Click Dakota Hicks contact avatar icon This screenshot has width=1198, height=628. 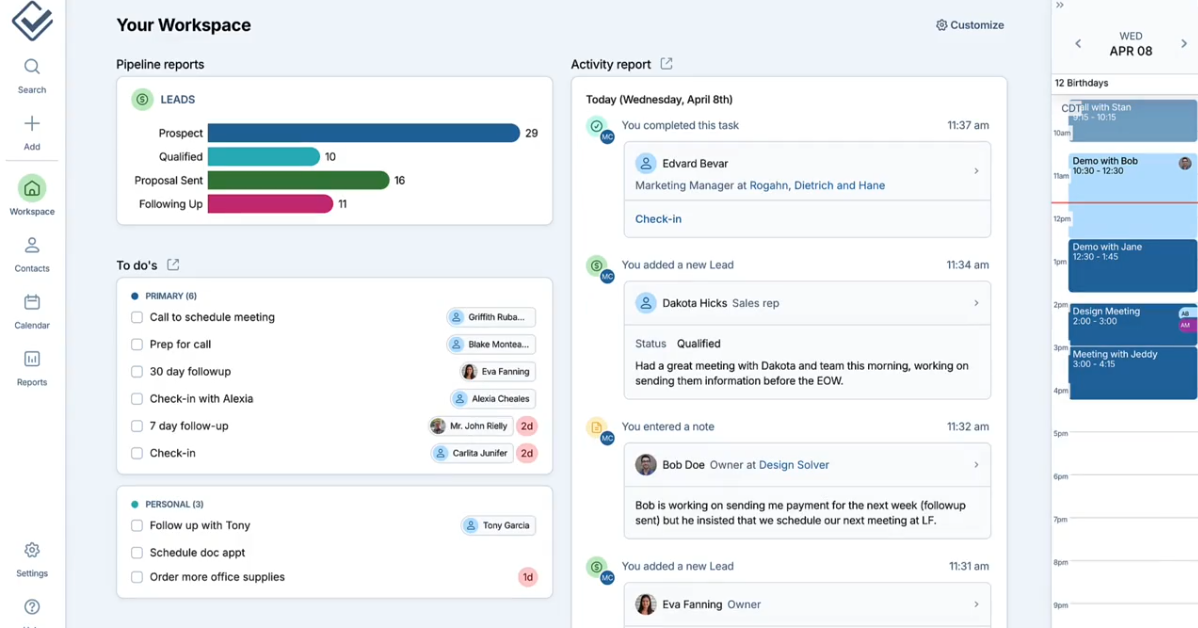pos(646,303)
